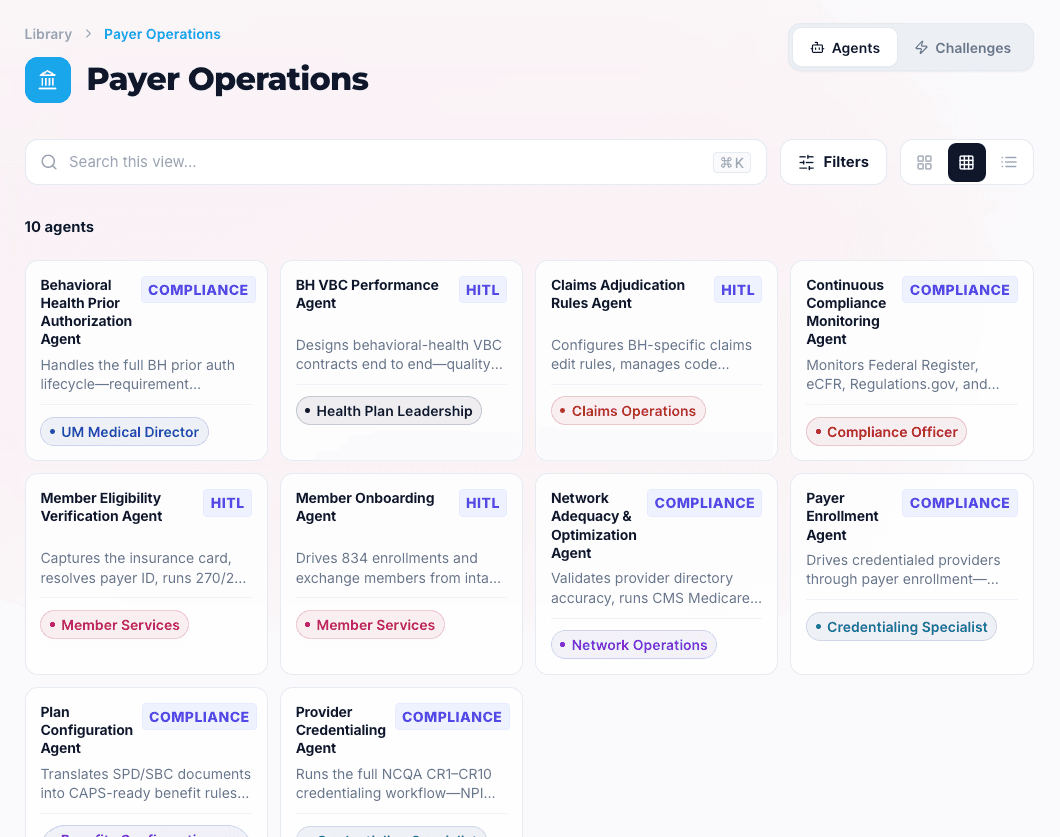Click COMPLIANCE badge on Continuous Compliance Monitoring card
The height and width of the screenshot is (837, 1060).
click(x=960, y=290)
